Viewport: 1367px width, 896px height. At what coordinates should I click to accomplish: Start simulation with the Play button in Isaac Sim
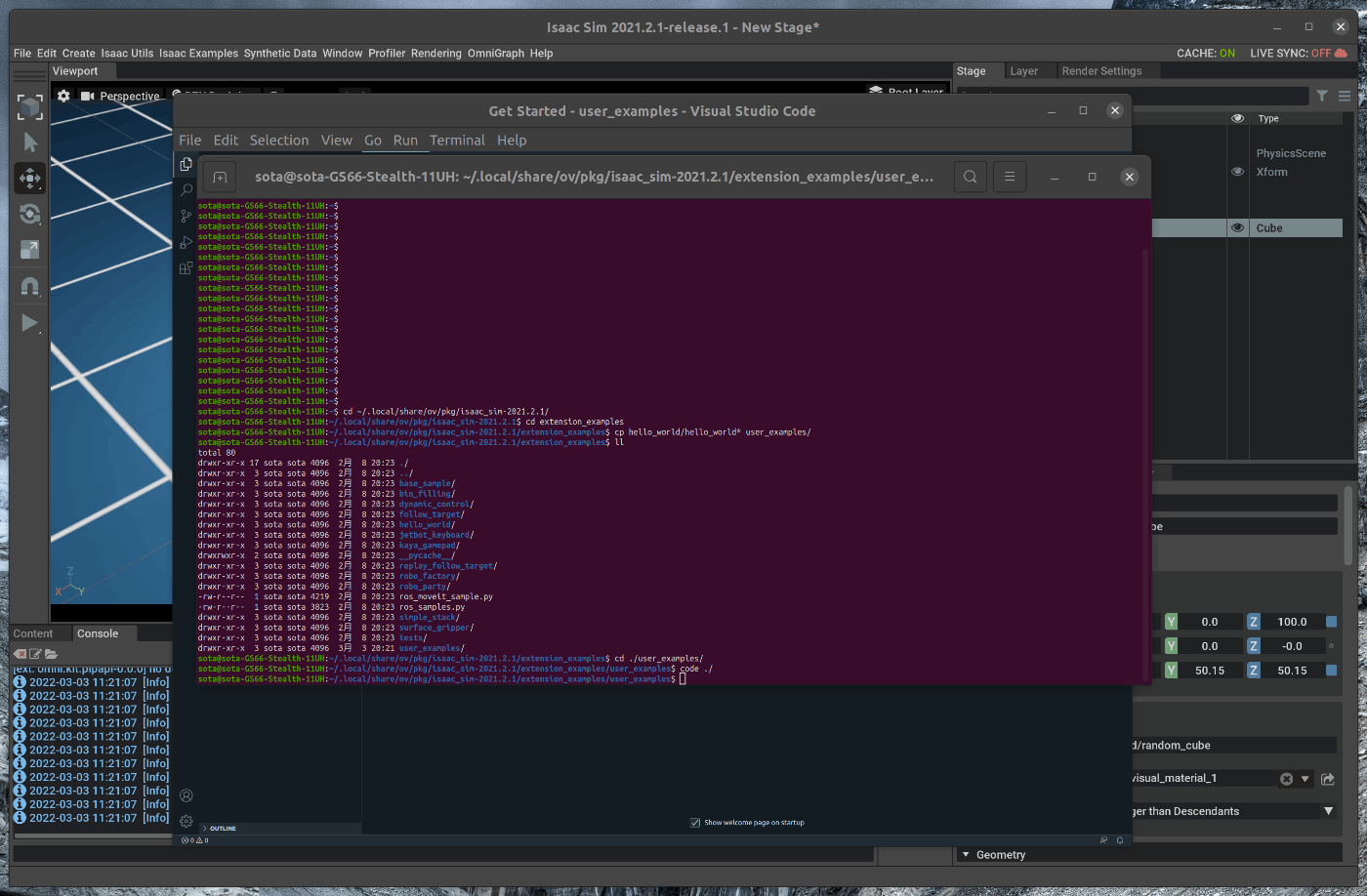30,322
